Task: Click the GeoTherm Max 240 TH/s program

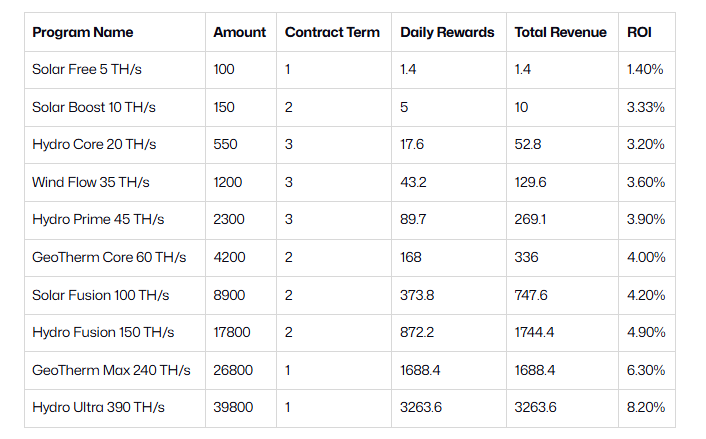Action: point(108,370)
